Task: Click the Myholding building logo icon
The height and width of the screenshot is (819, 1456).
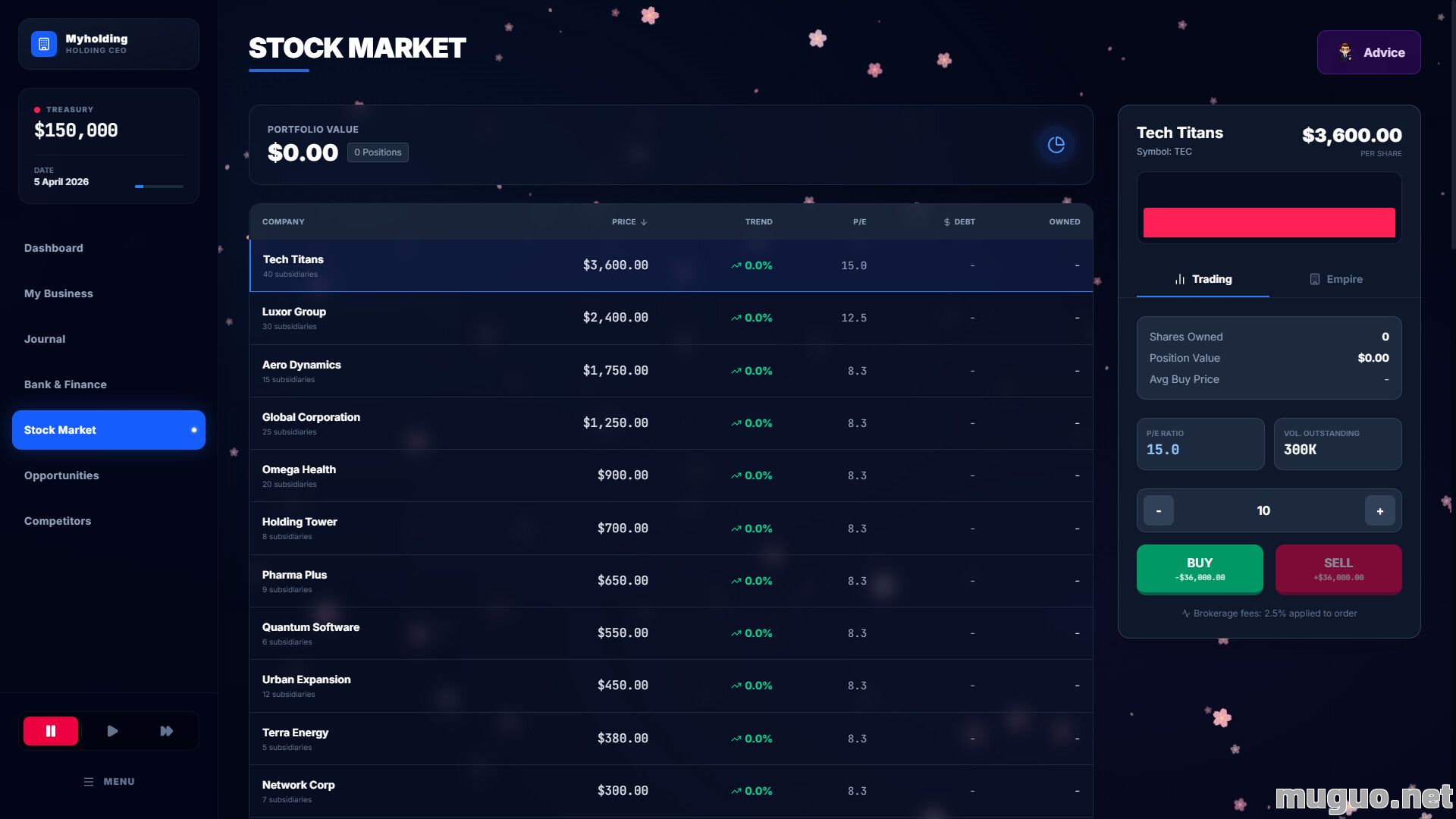Action: click(x=44, y=44)
